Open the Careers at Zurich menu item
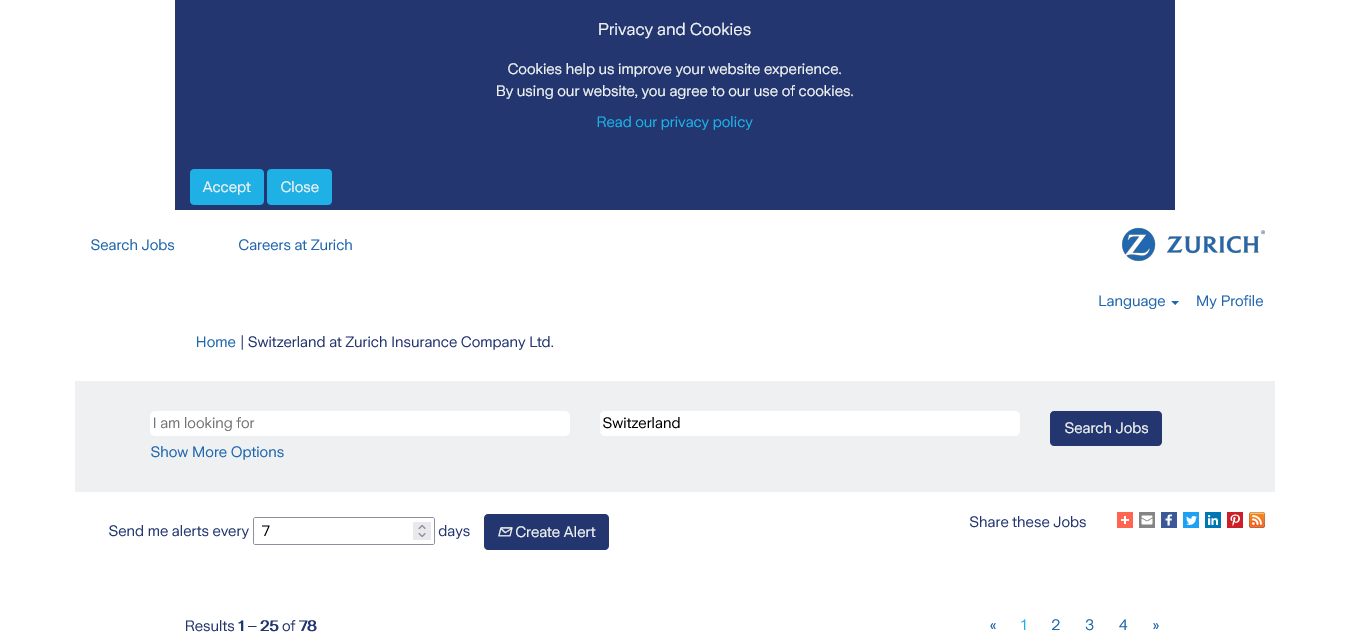Image resolution: width=1366 pixels, height=643 pixels. tap(295, 245)
